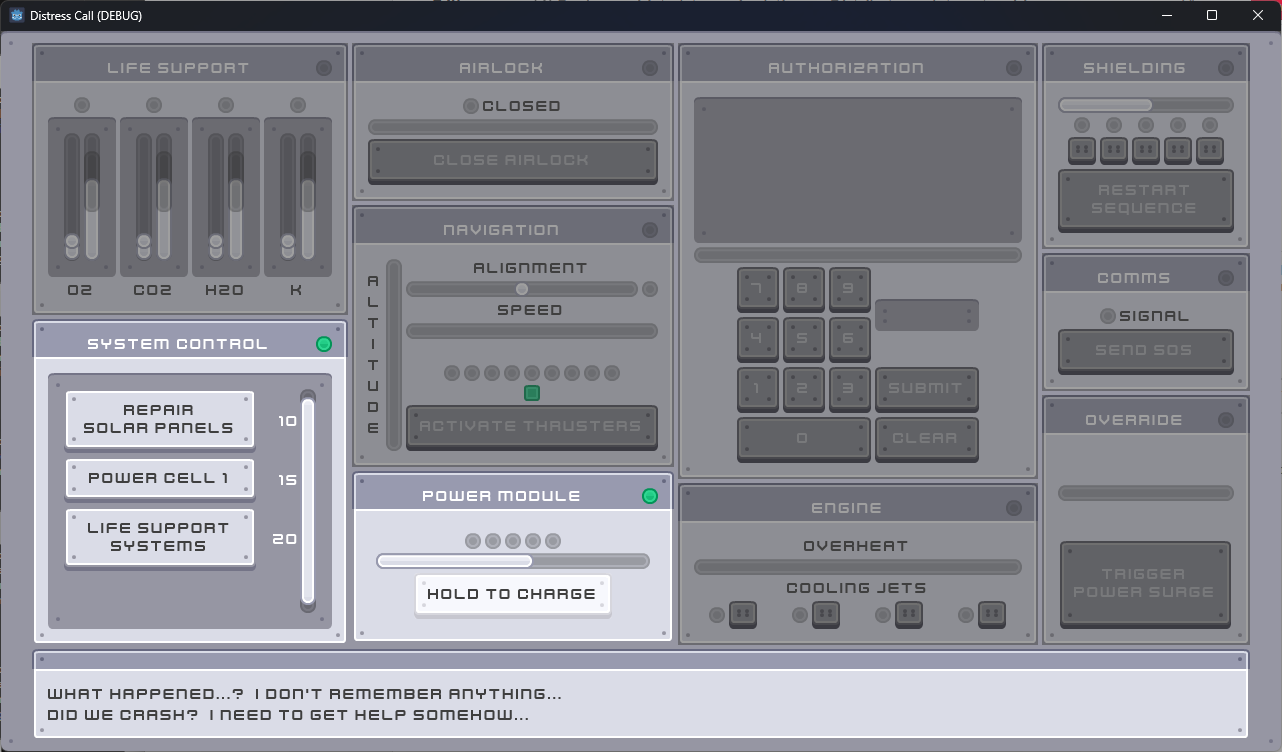1282x752 pixels.
Task: Click the green square thruster indicator
Action: (x=532, y=393)
